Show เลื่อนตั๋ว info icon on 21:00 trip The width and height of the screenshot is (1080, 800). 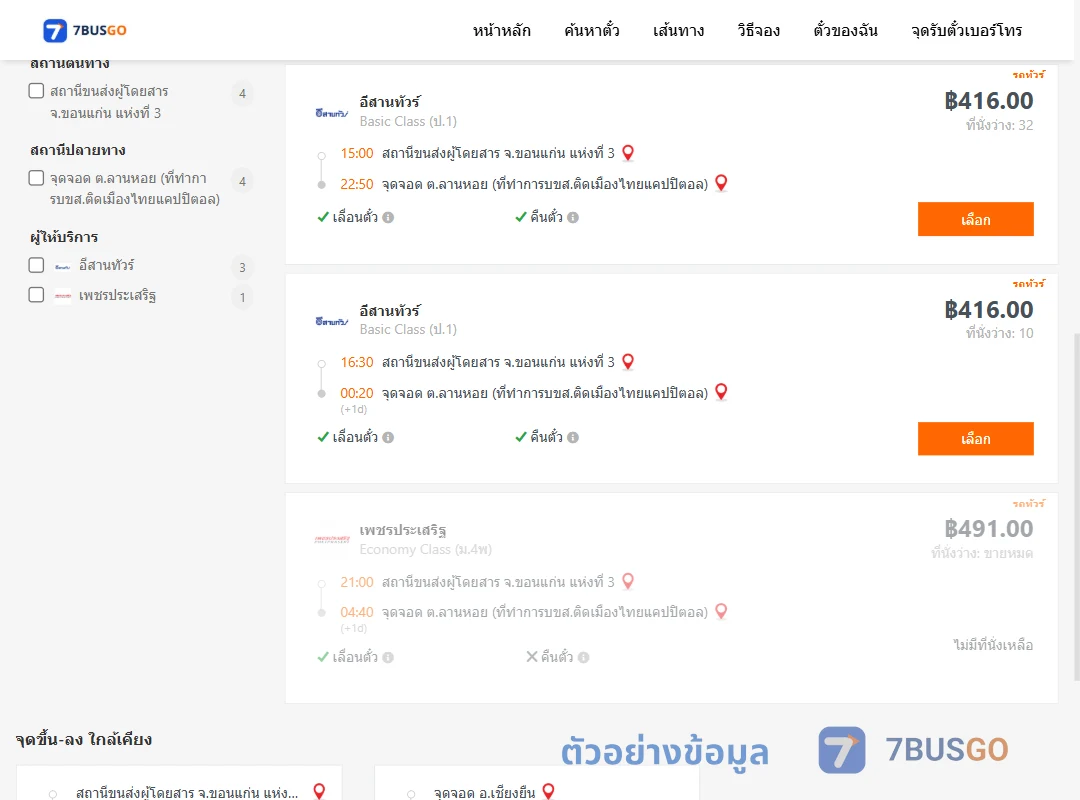pyautogui.click(x=388, y=657)
